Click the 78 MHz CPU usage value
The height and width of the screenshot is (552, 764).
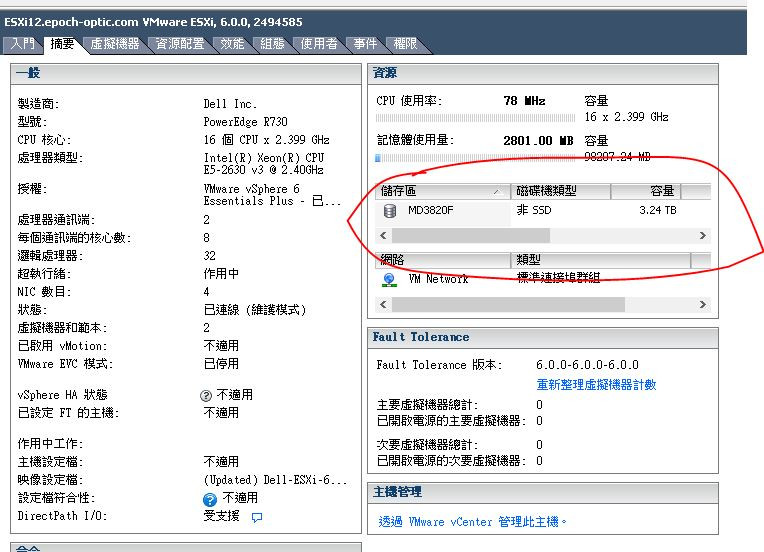pyautogui.click(x=524, y=101)
